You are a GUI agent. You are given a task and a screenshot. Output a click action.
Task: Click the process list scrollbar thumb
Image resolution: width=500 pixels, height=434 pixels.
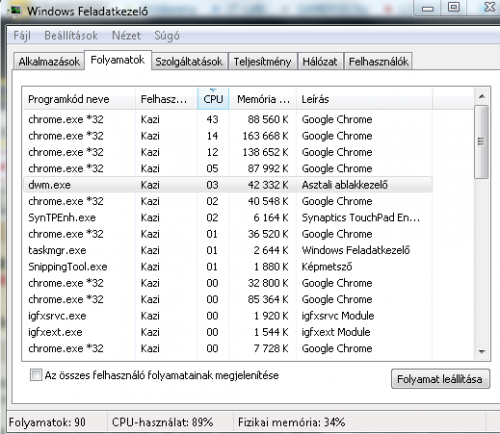481,142
